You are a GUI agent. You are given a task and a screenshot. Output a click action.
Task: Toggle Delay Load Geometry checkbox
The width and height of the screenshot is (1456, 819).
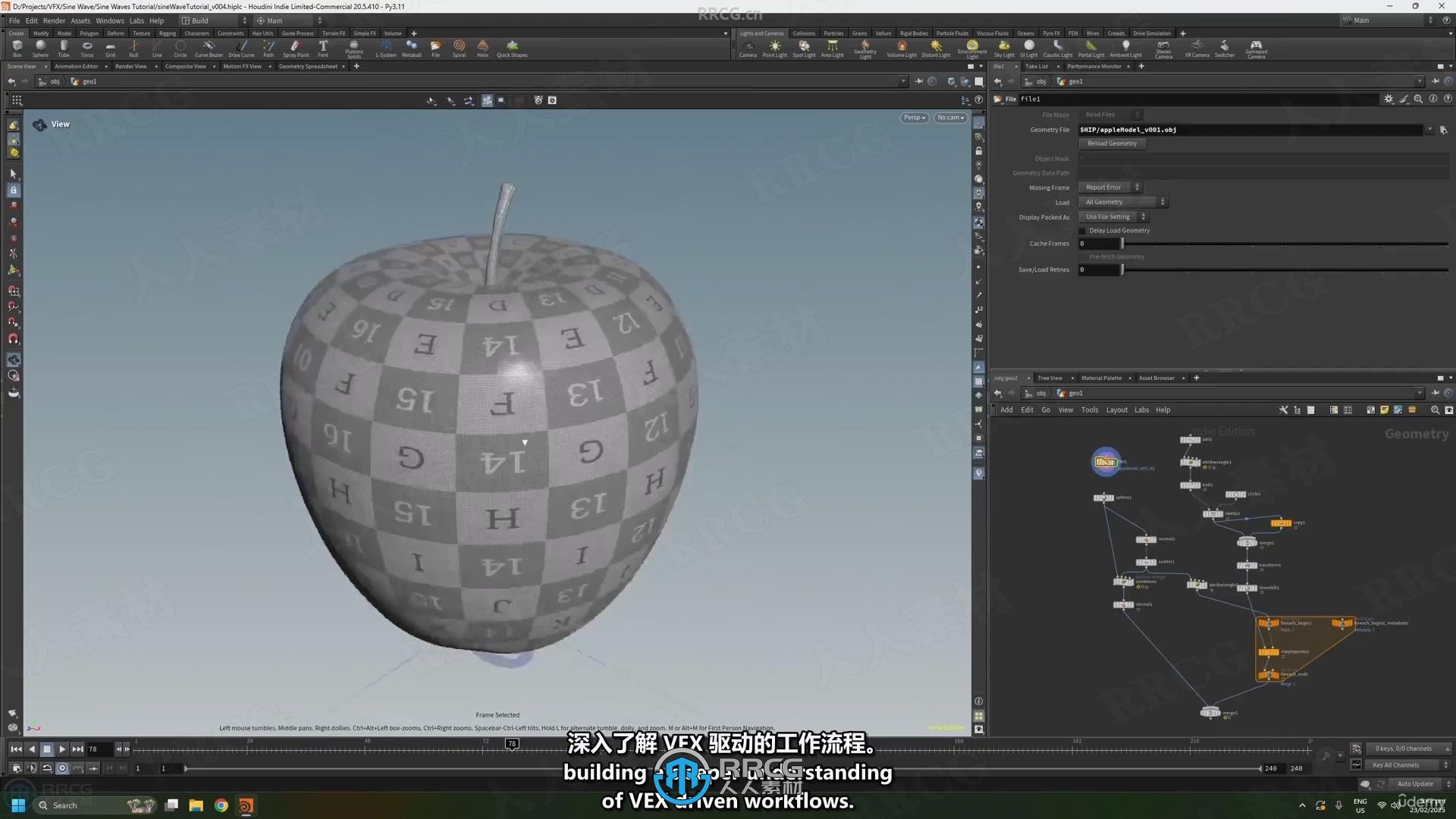[x=1083, y=231]
